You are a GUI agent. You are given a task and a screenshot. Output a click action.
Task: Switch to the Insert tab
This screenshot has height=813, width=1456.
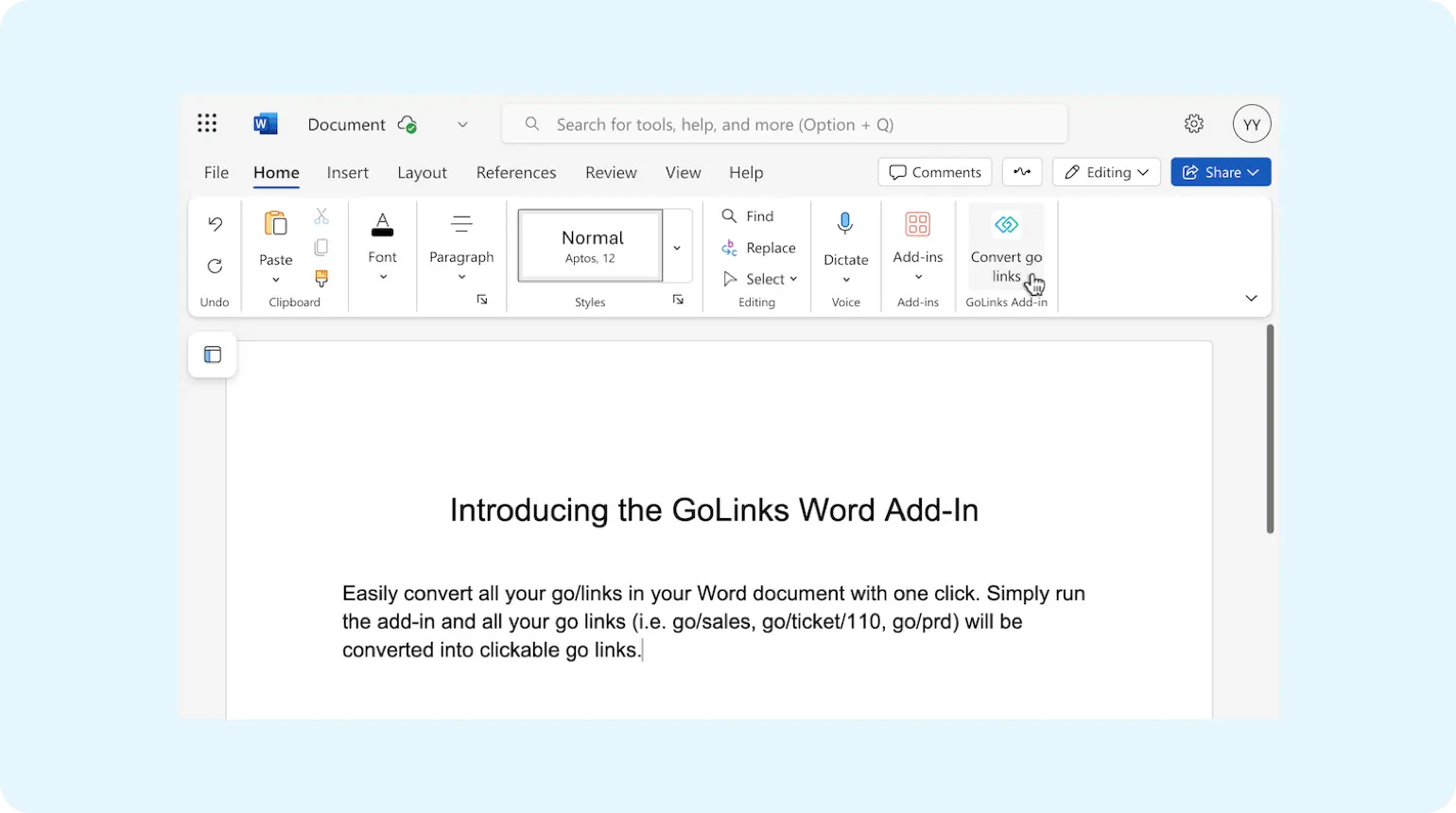coord(347,172)
